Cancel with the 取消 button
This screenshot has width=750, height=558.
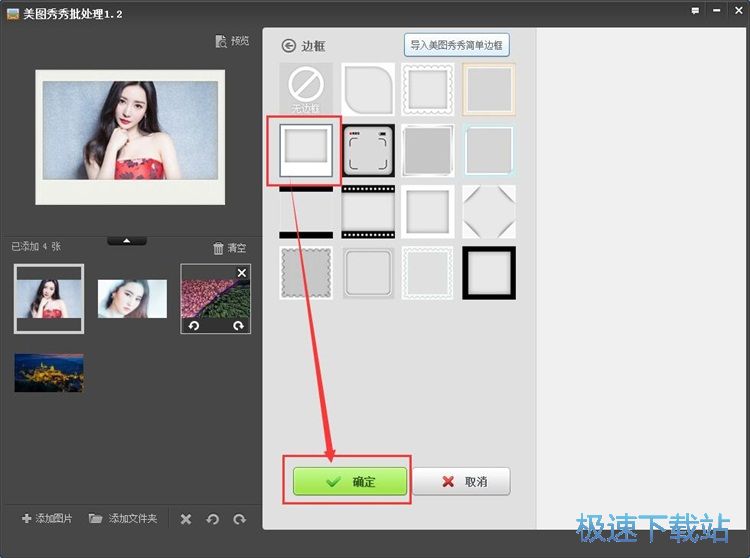tap(462, 481)
